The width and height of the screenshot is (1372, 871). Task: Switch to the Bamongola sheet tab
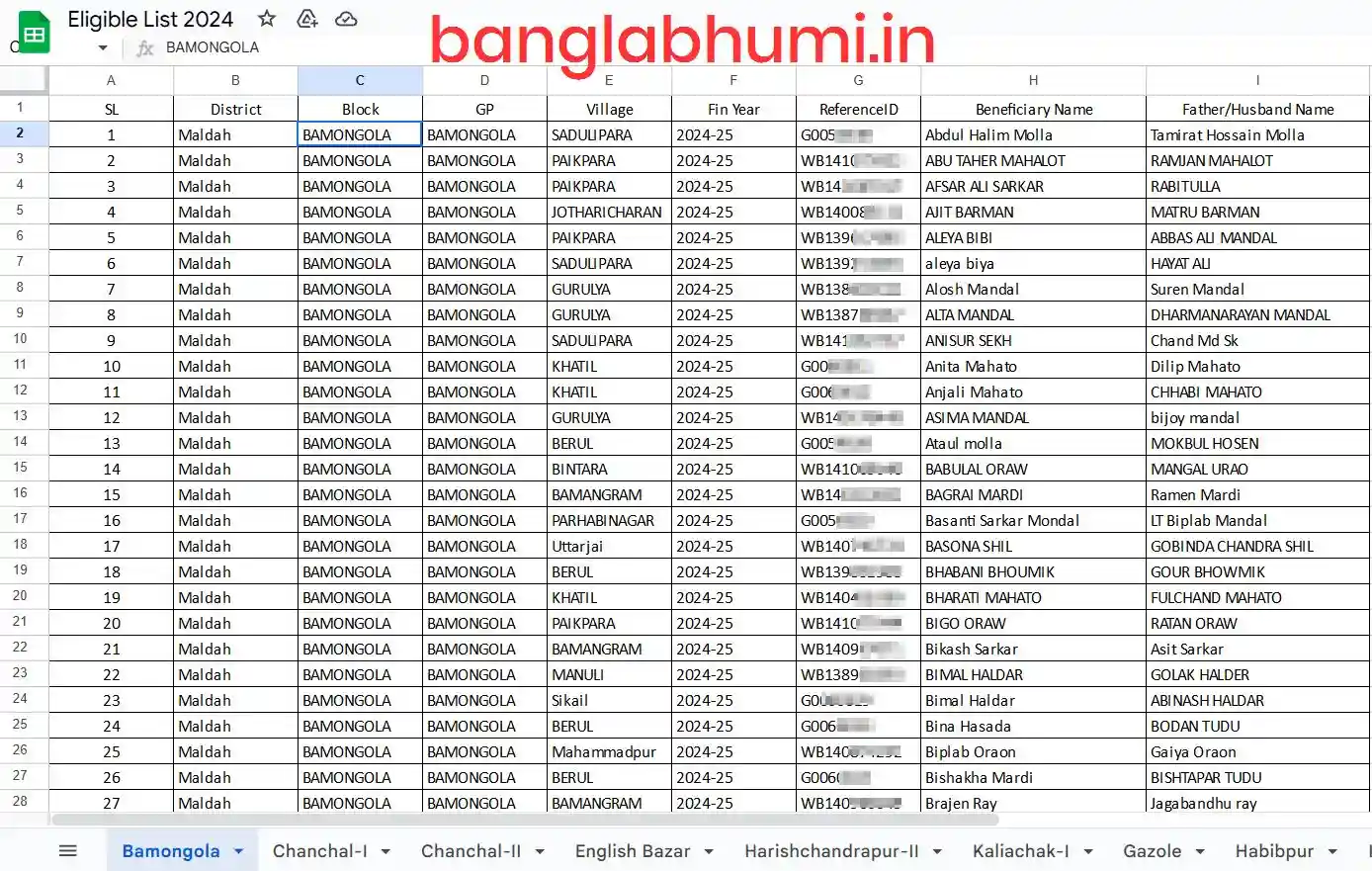click(171, 851)
